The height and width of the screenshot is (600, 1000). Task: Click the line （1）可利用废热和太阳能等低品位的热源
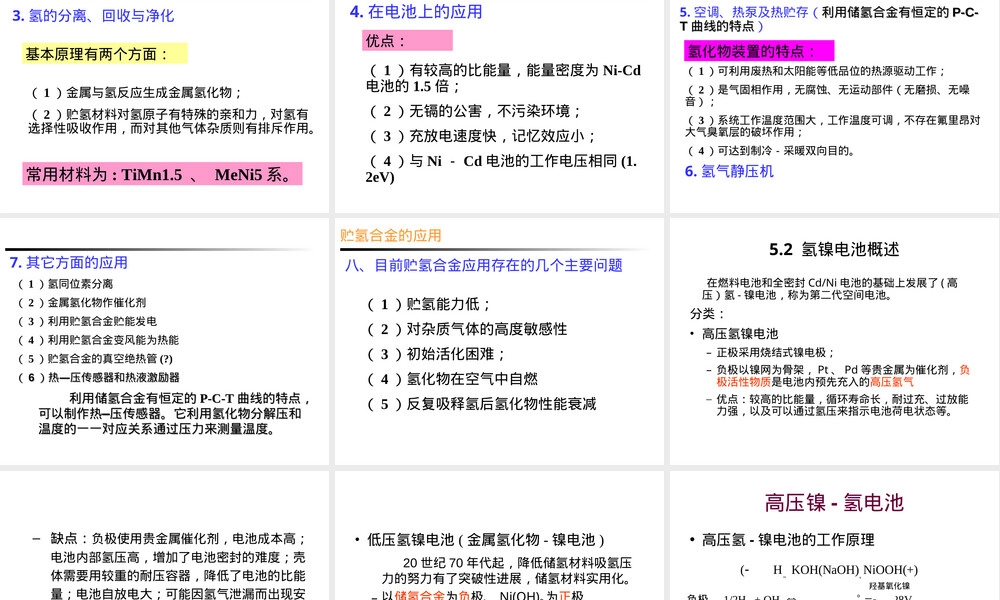pos(816,71)
